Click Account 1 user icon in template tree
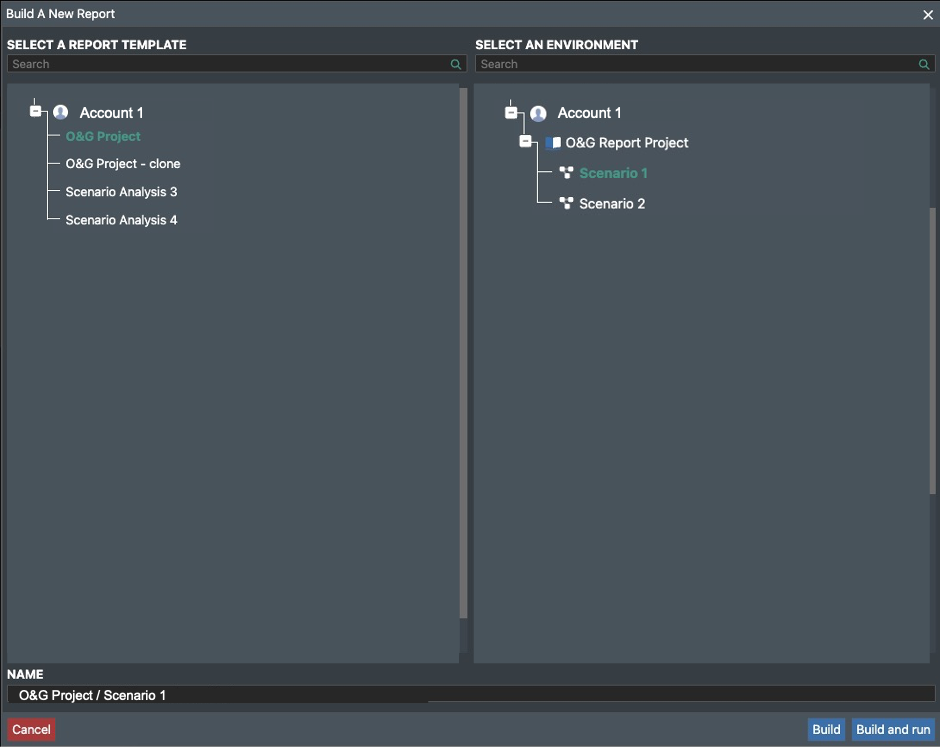The width and height of the screenshot is (941, 750). (x=61, y=113)
